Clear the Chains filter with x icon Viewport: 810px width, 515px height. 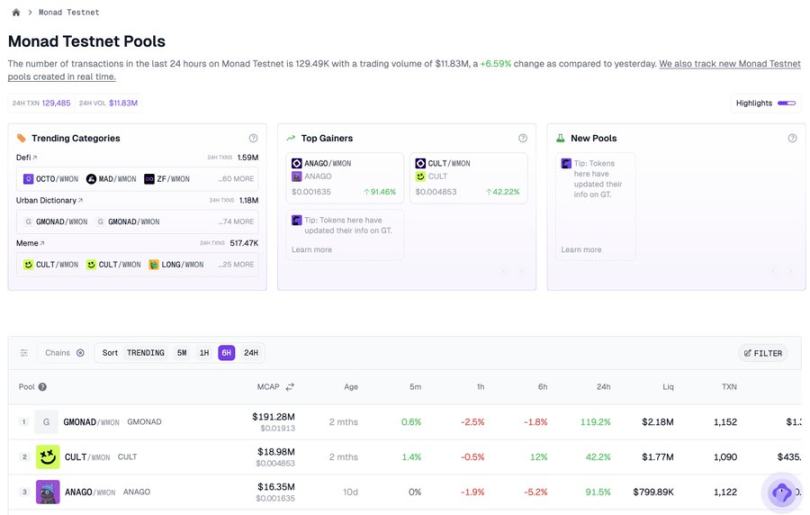coord(81,353)
